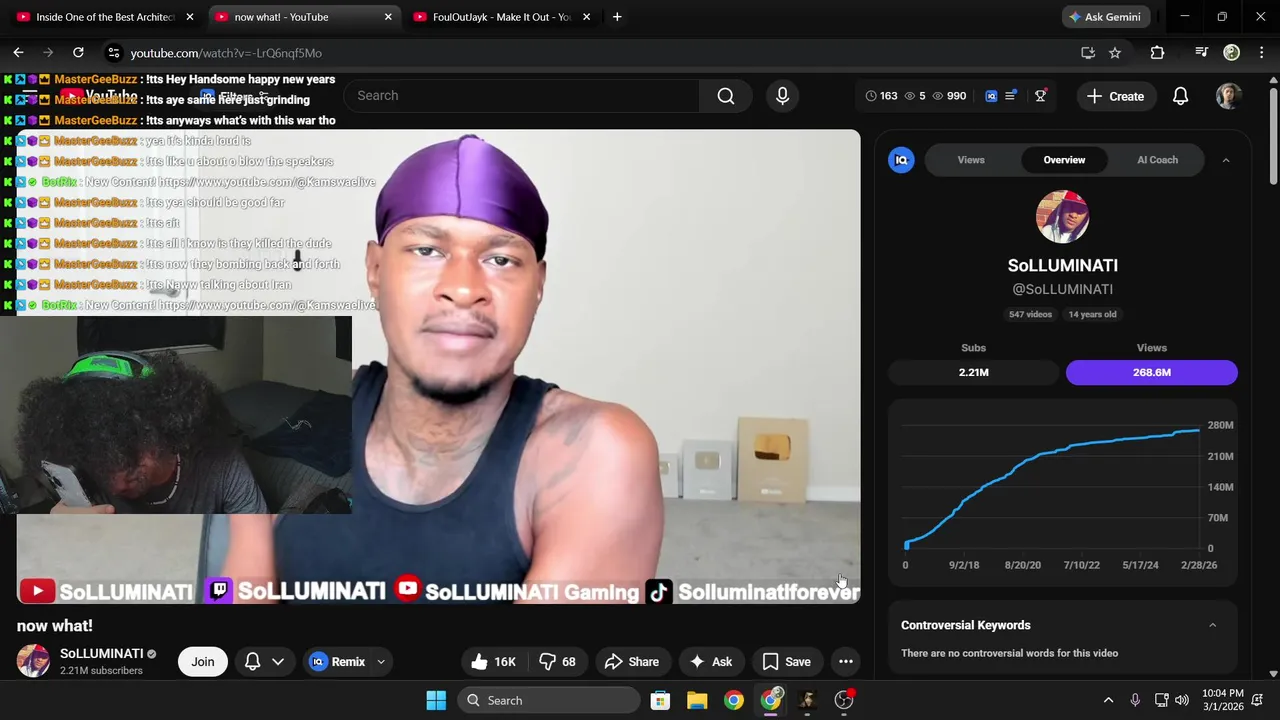Expand notification options chevron beside bell
The height and width of the screenshot is (720, 1280).
[278, 662]
